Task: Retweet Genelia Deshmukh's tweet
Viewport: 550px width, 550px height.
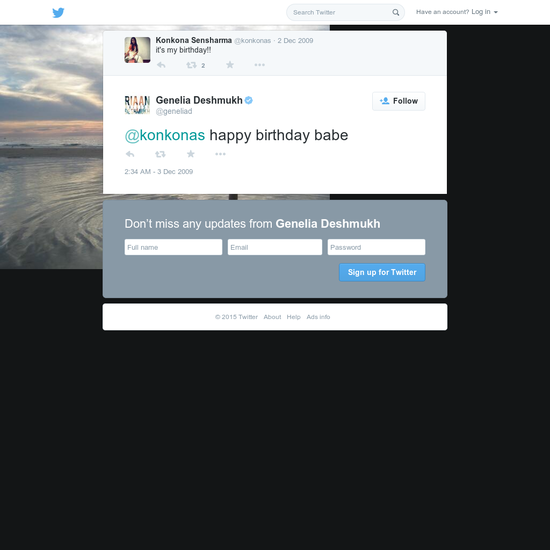Action: click(x=160, y=154)
